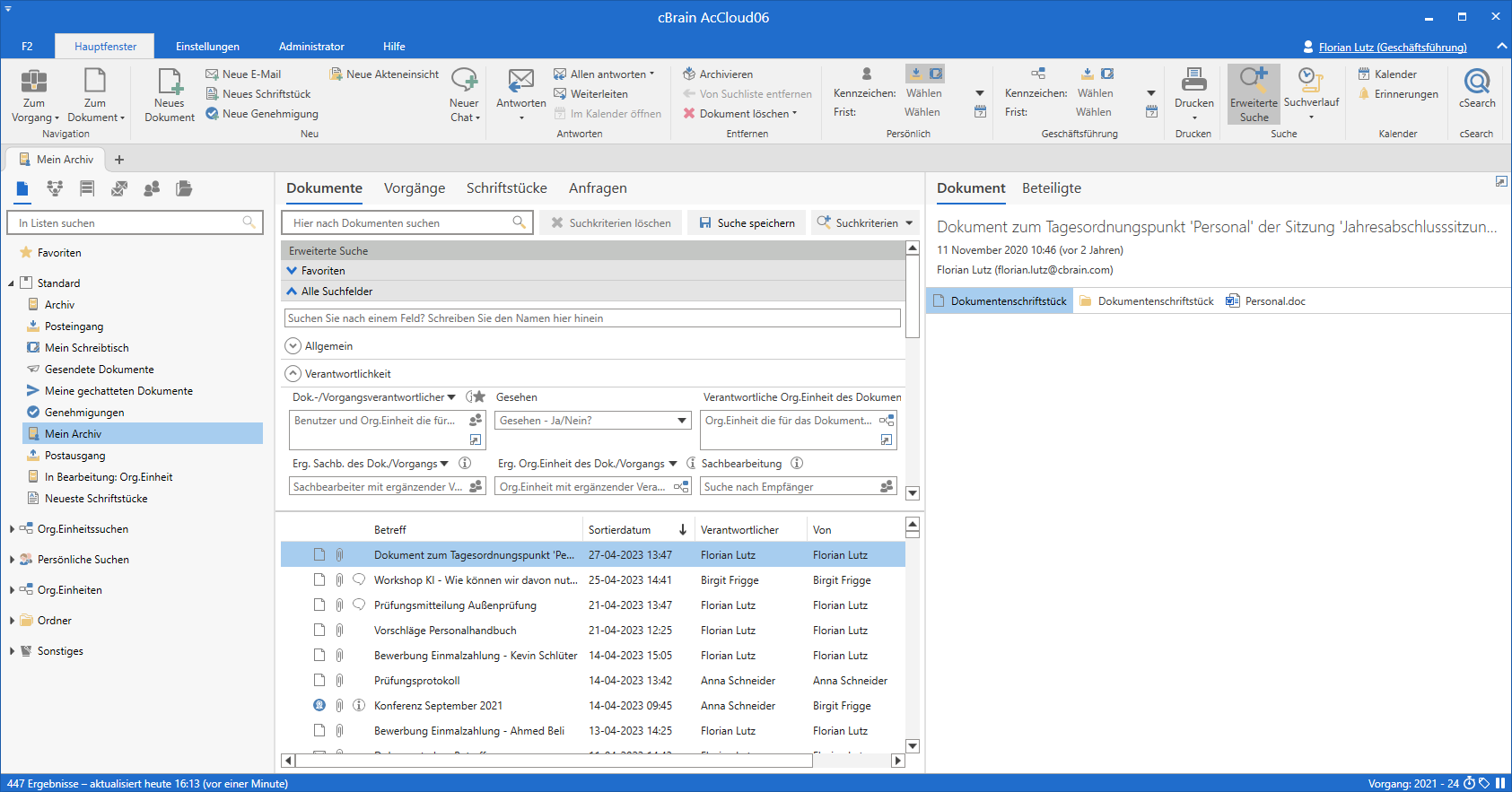Switch to the Schriftstücke tab

tap(507, 188)
